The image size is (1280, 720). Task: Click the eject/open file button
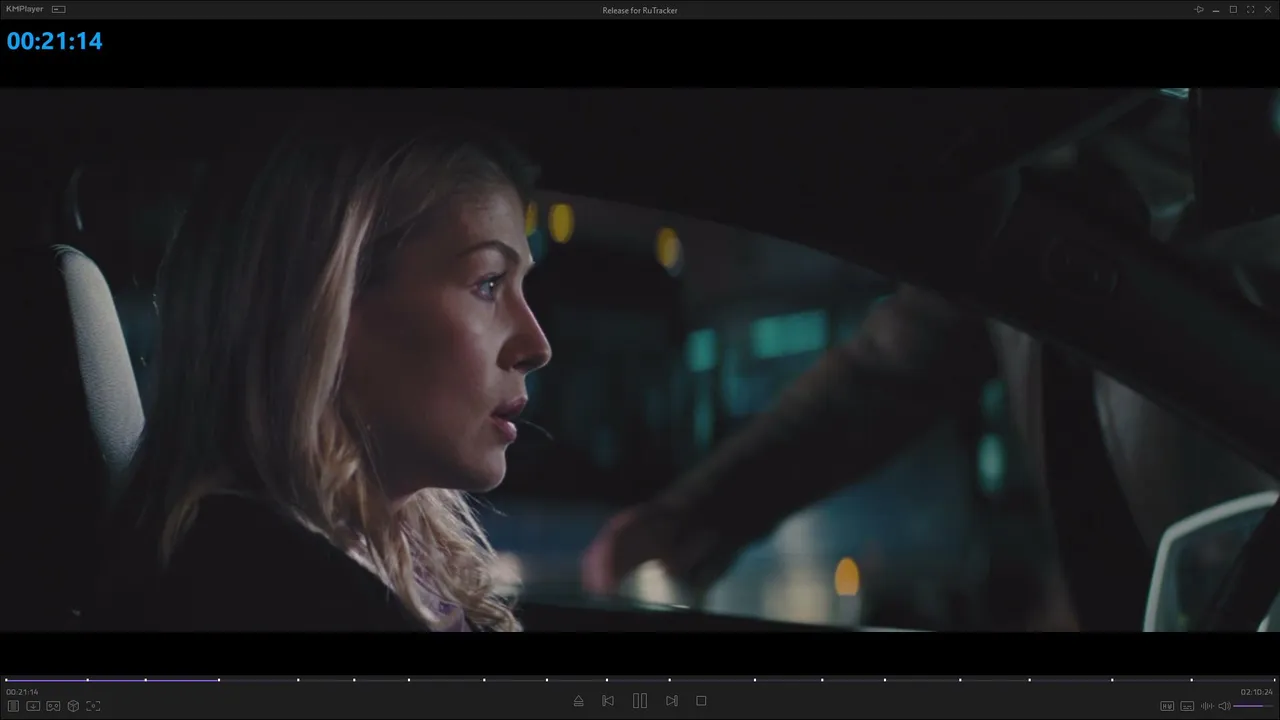pyautogui.click(x=578, y=701)
